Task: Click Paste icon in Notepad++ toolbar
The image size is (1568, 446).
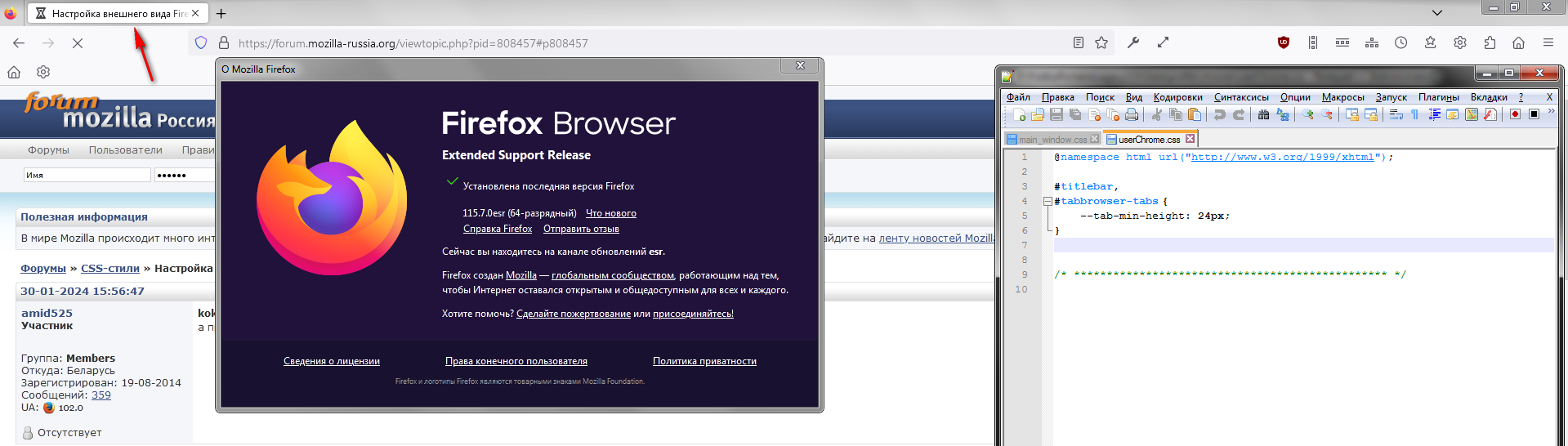Action: tap(1195, 114)
